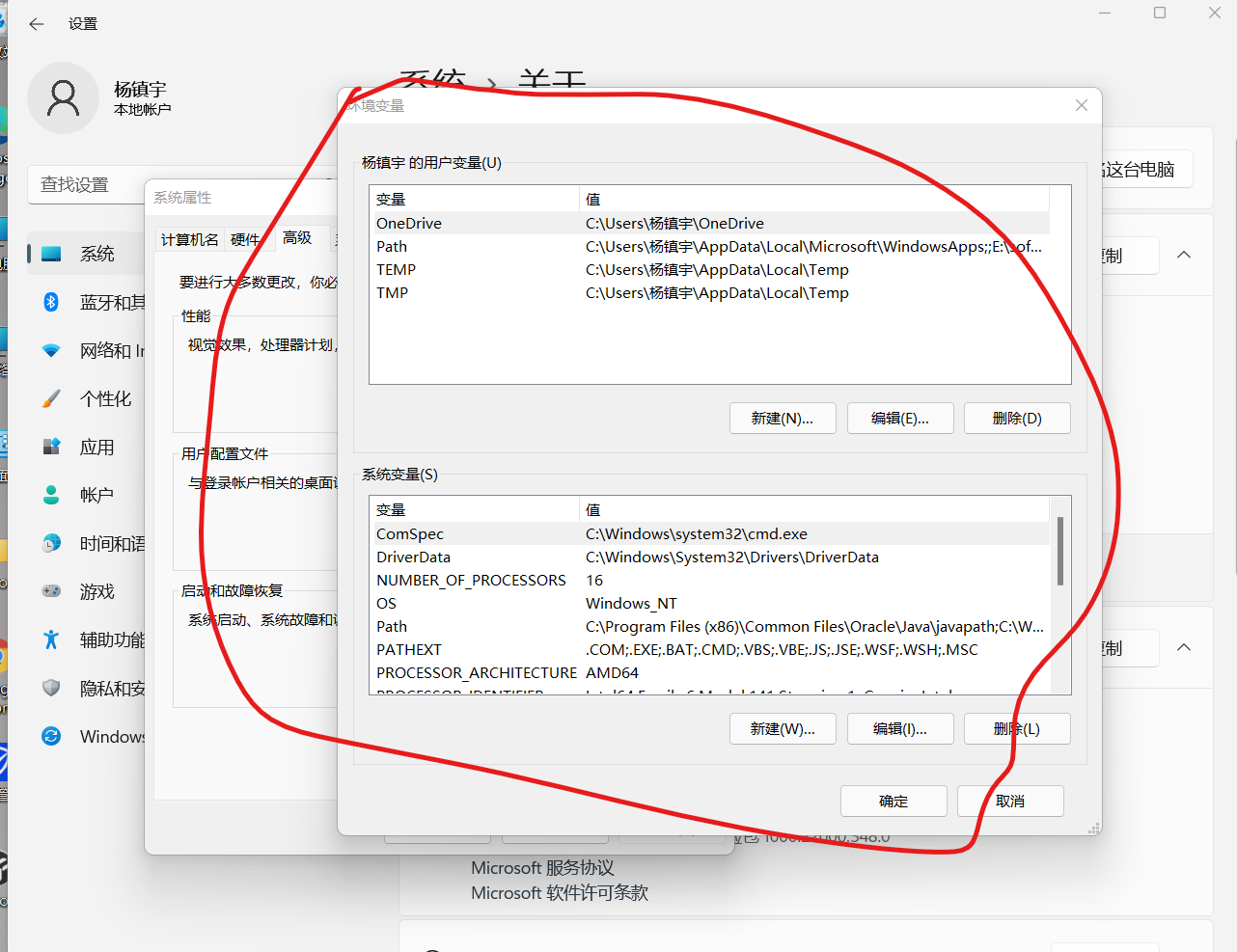This screenshot has width=1237, height=952.
Task: Collapse the second section chevron in Settings
Action: coord(1184,647)
